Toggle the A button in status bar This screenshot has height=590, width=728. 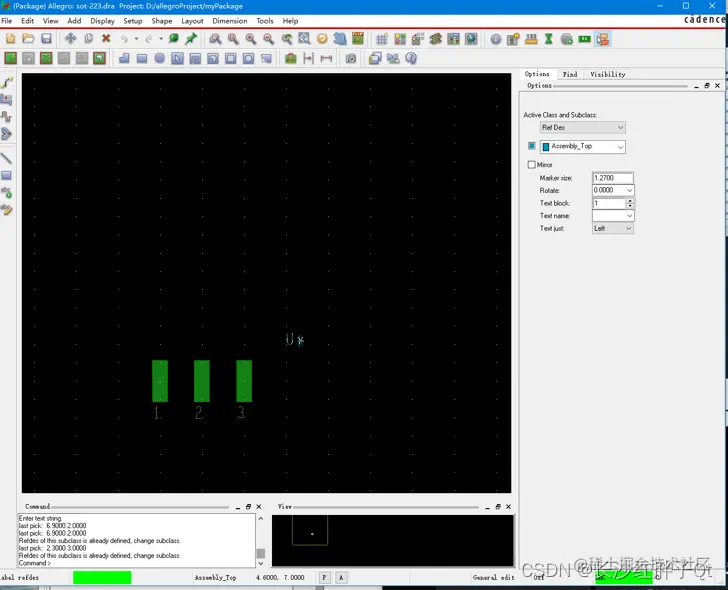341,577
